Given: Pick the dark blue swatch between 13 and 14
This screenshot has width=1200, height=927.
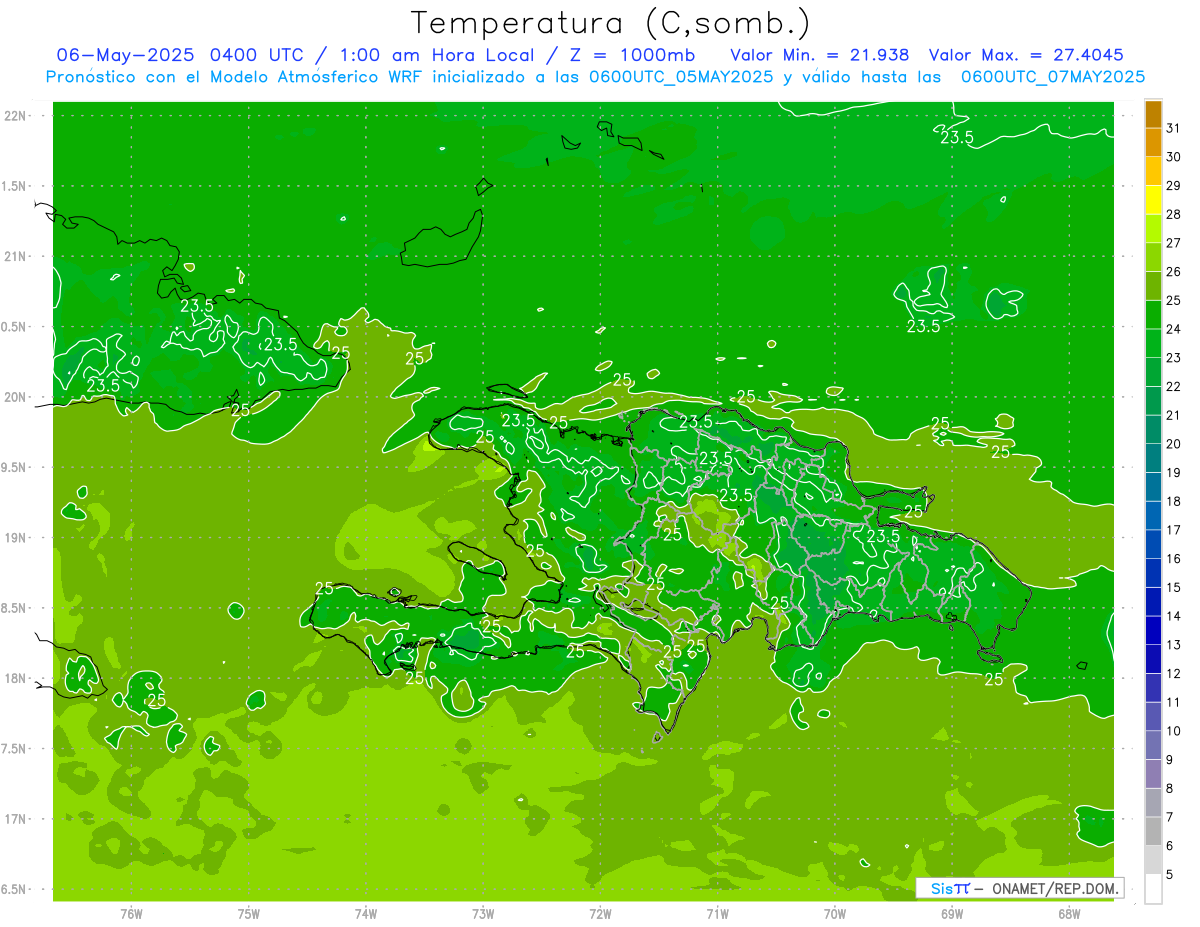Looking at the screenshot, I should pyautogui.click(x=1153, y=630).
